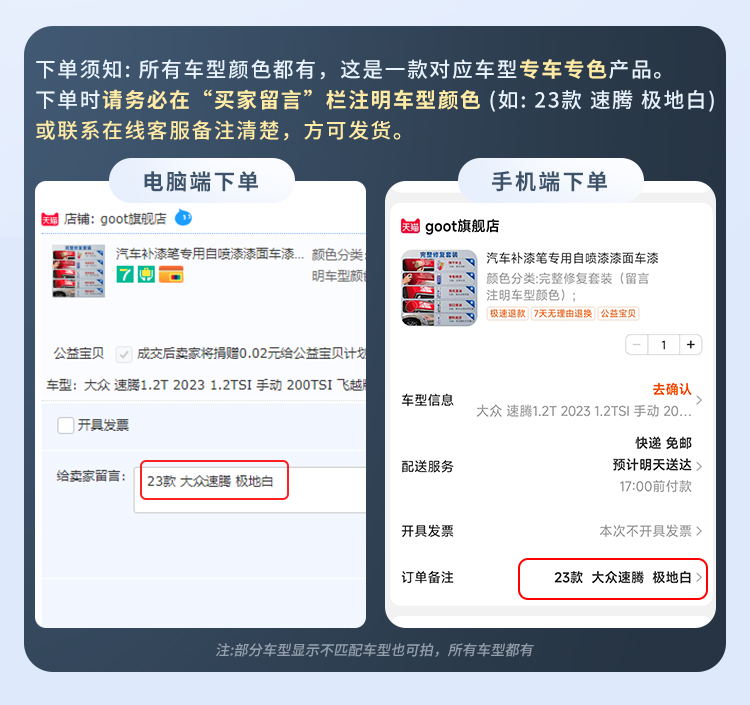
Task: Click the Tmall logo beside goot旗舰店 on mobile
Action: [x=410, y=226]
